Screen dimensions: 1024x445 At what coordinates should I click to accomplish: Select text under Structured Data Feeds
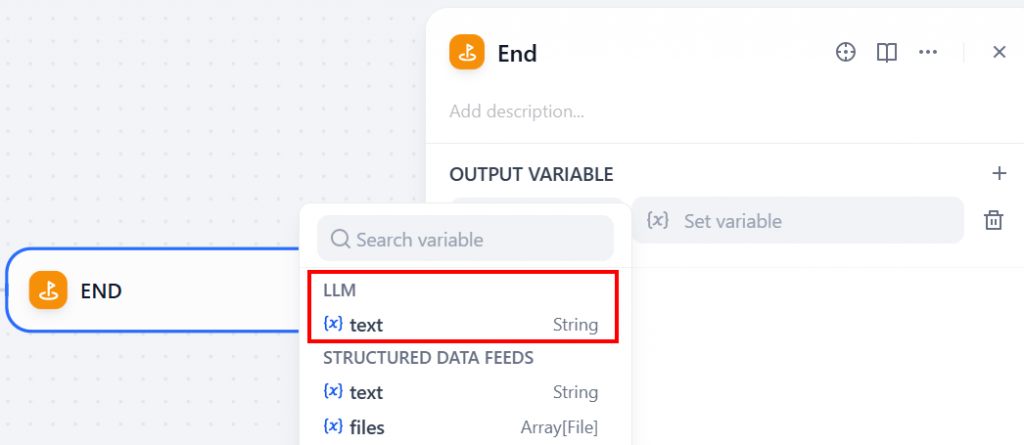461,392
